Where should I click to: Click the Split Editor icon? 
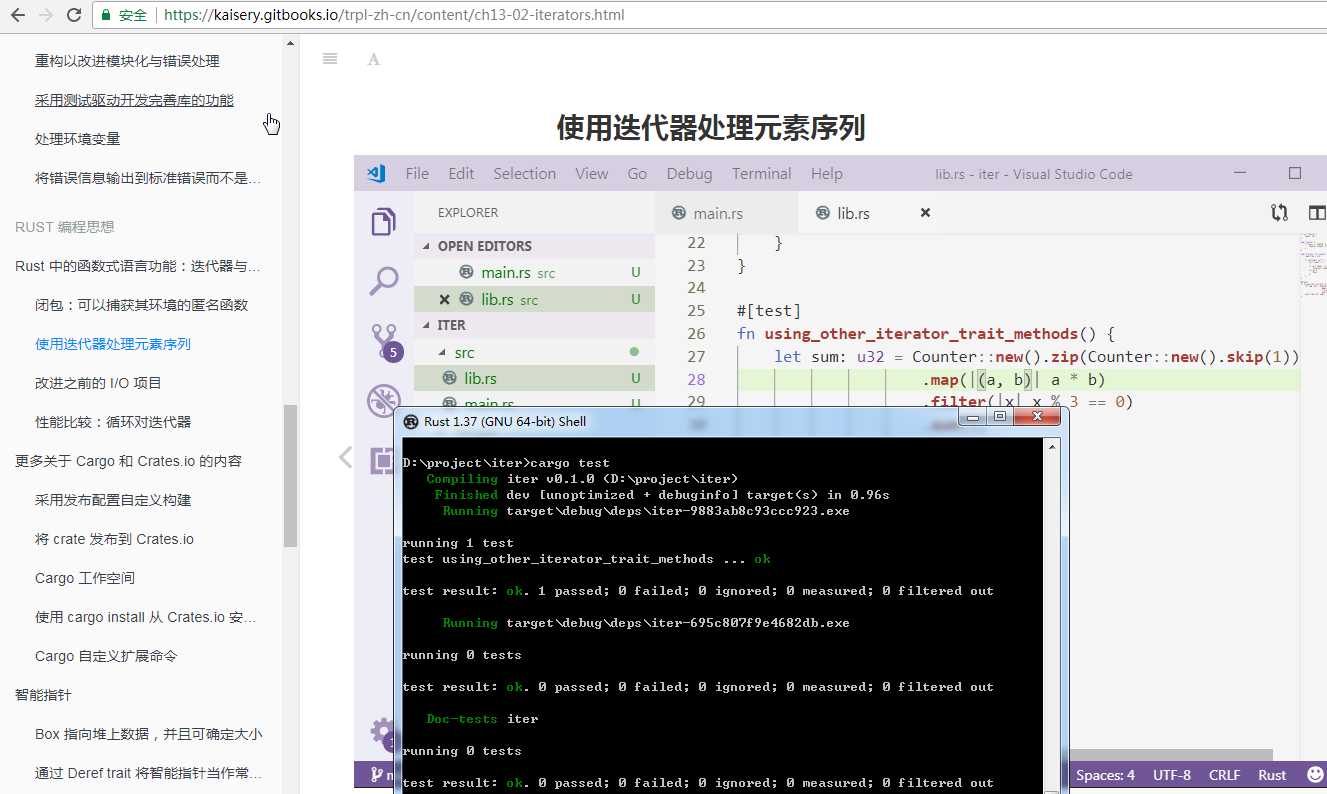point(1317,212)
